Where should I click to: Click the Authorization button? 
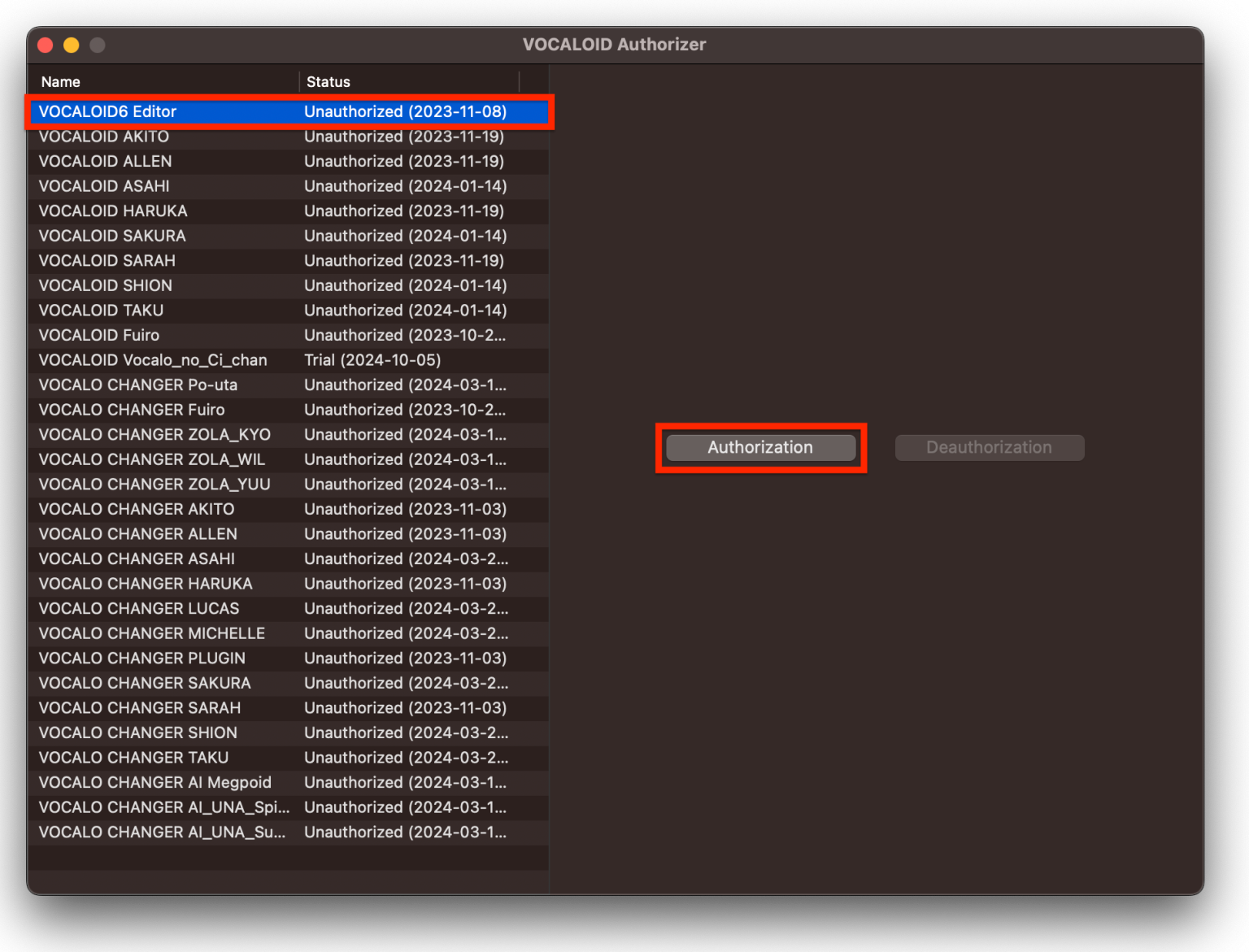[760, 447]
